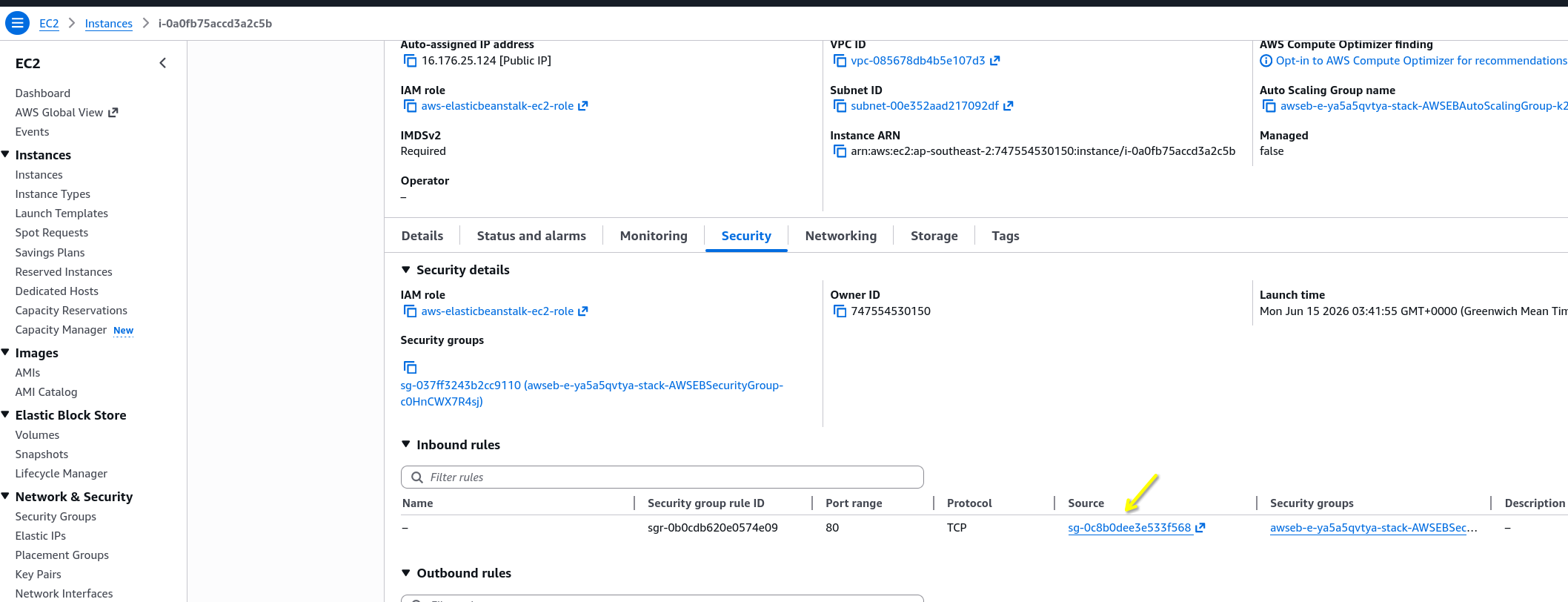
Task: Open Dedicated Hosts in the sidebar
Action: pyautogui.click(x=56, y=291)
